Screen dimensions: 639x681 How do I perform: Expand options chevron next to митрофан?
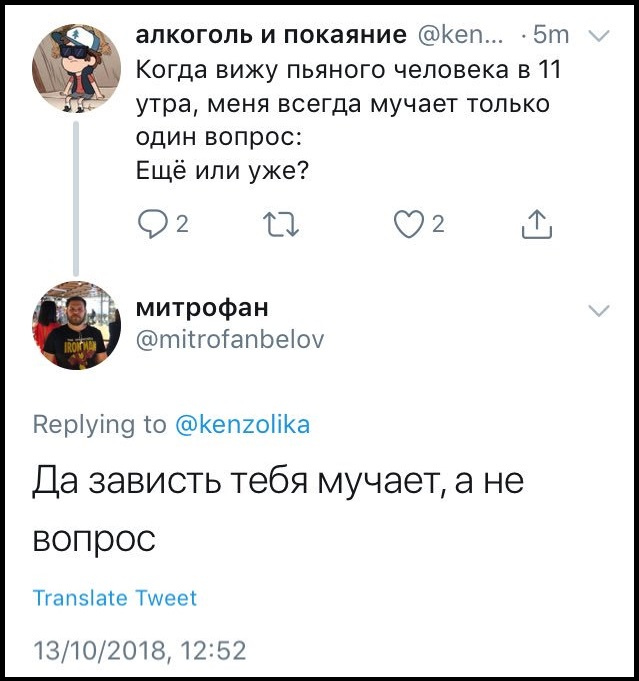(598, 310)
